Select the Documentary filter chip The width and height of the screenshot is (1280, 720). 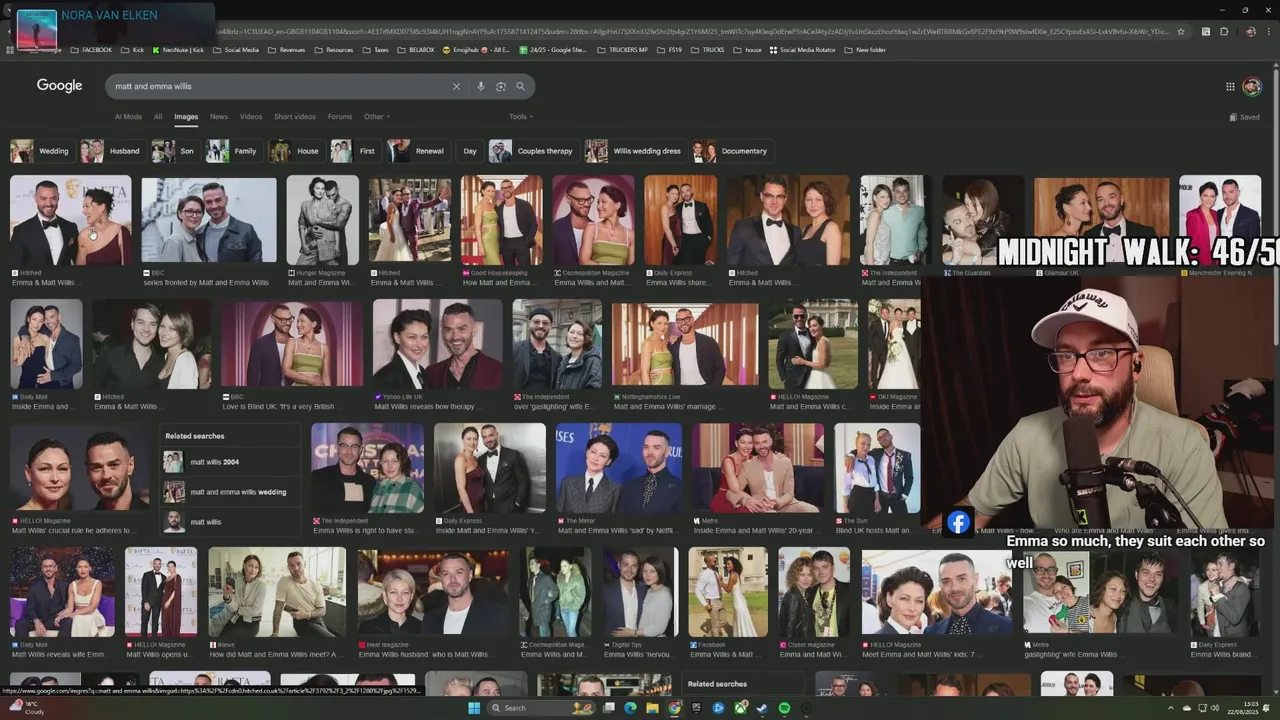click(732, 151)
